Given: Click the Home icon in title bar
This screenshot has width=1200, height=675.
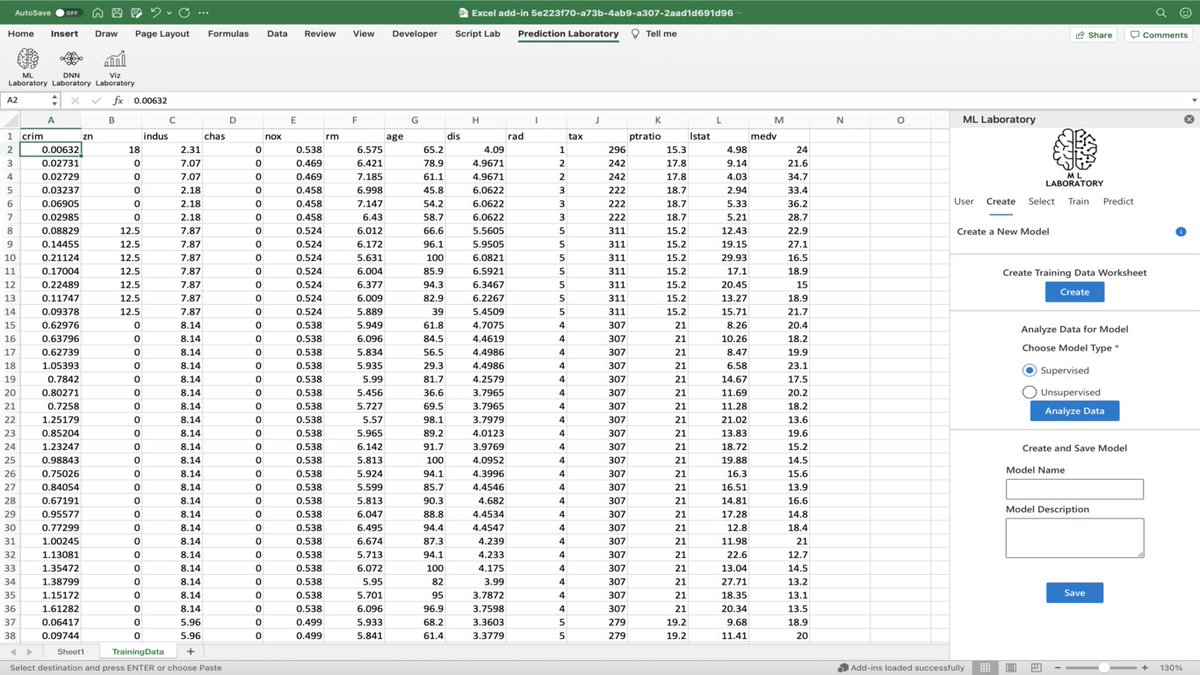Looking at the screenshot, I should click(97, 13).
